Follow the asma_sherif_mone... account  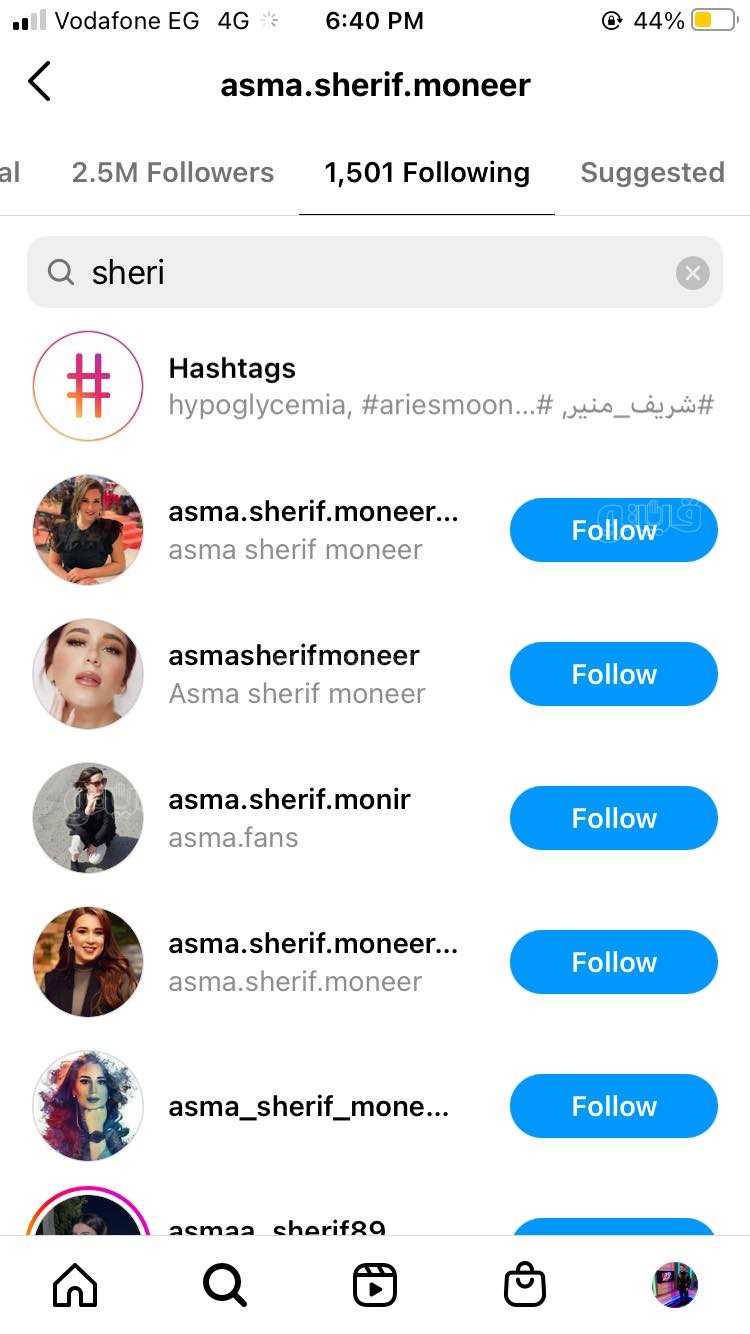coord(613,1106)
